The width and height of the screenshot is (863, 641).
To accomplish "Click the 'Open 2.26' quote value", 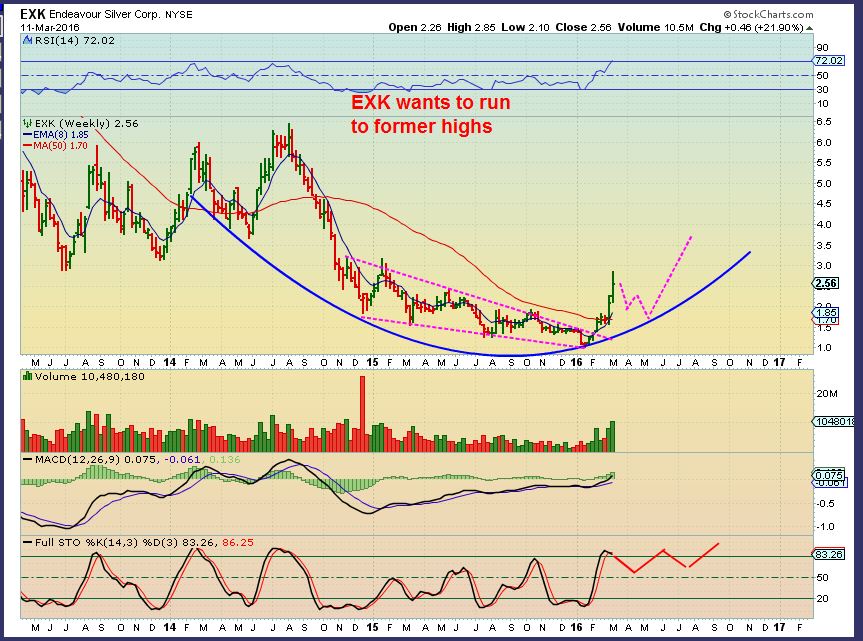I will click(x=415, y=28).
